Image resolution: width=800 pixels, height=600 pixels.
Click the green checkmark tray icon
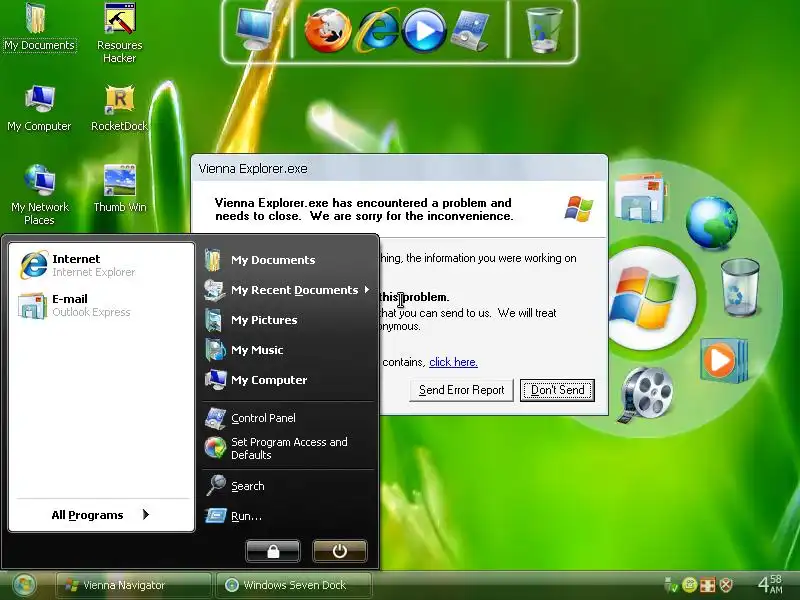pos(670,585)
